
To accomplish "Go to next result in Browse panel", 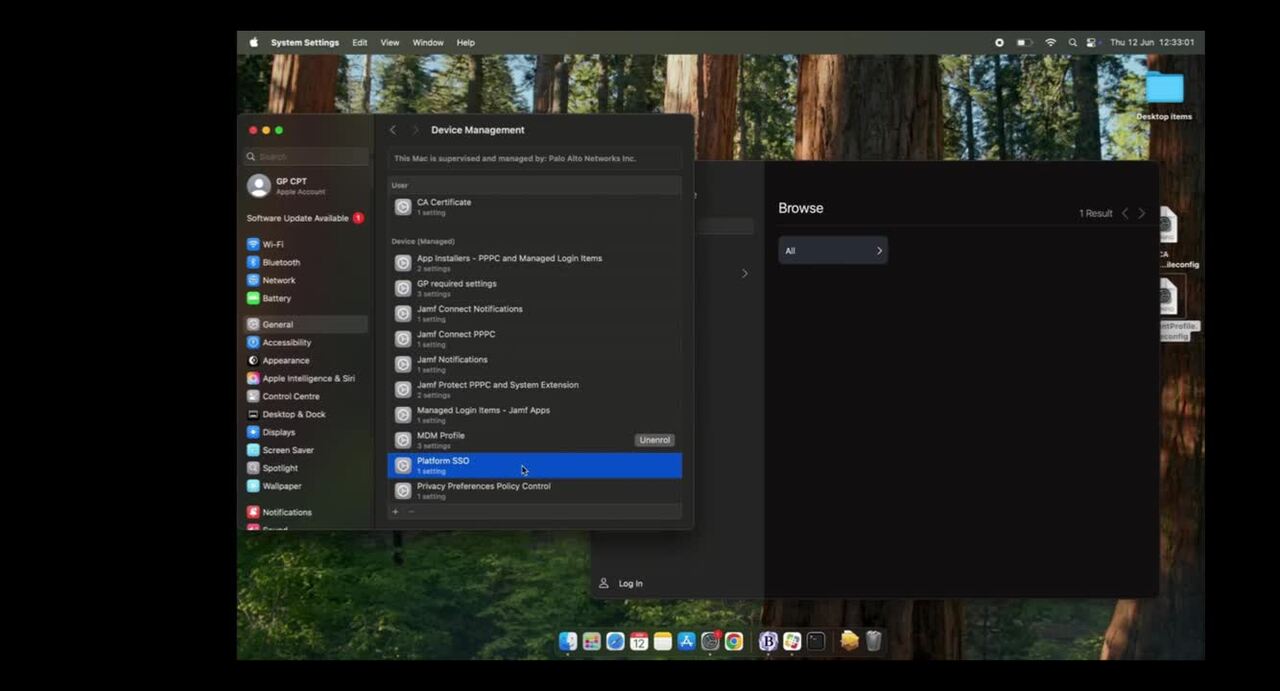I will point(1142,213).
